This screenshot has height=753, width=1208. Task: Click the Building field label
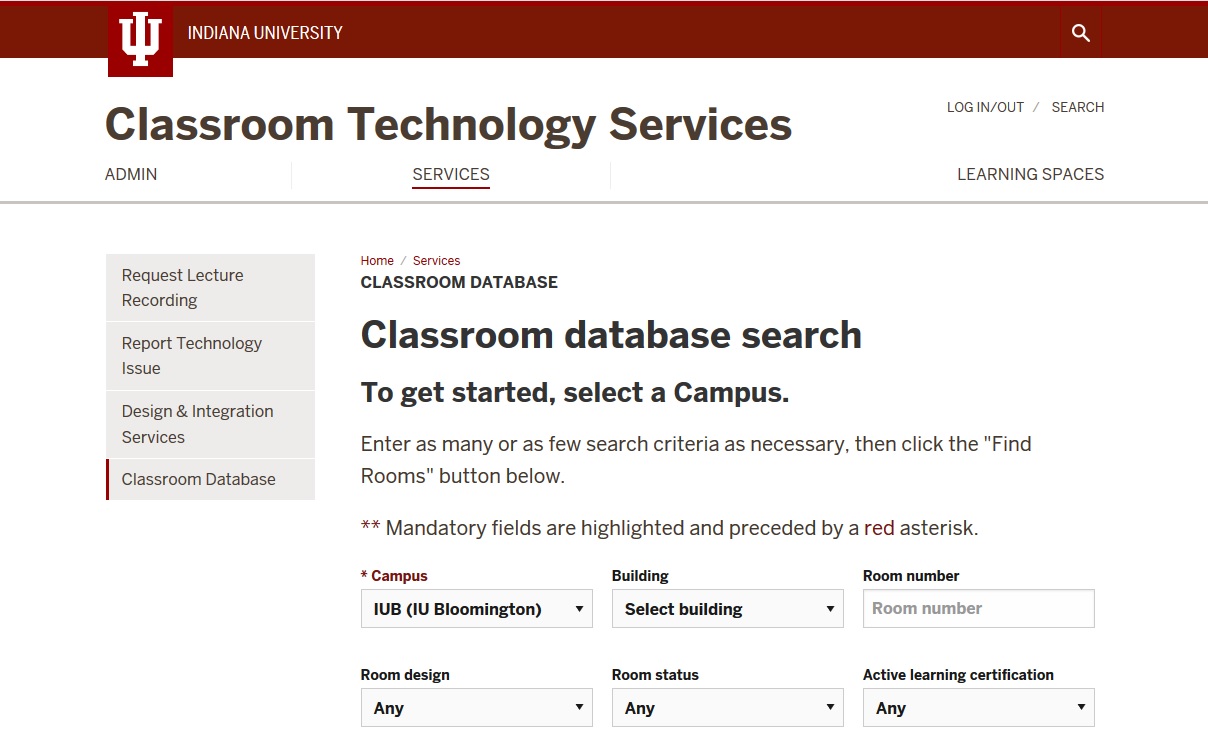640,576
